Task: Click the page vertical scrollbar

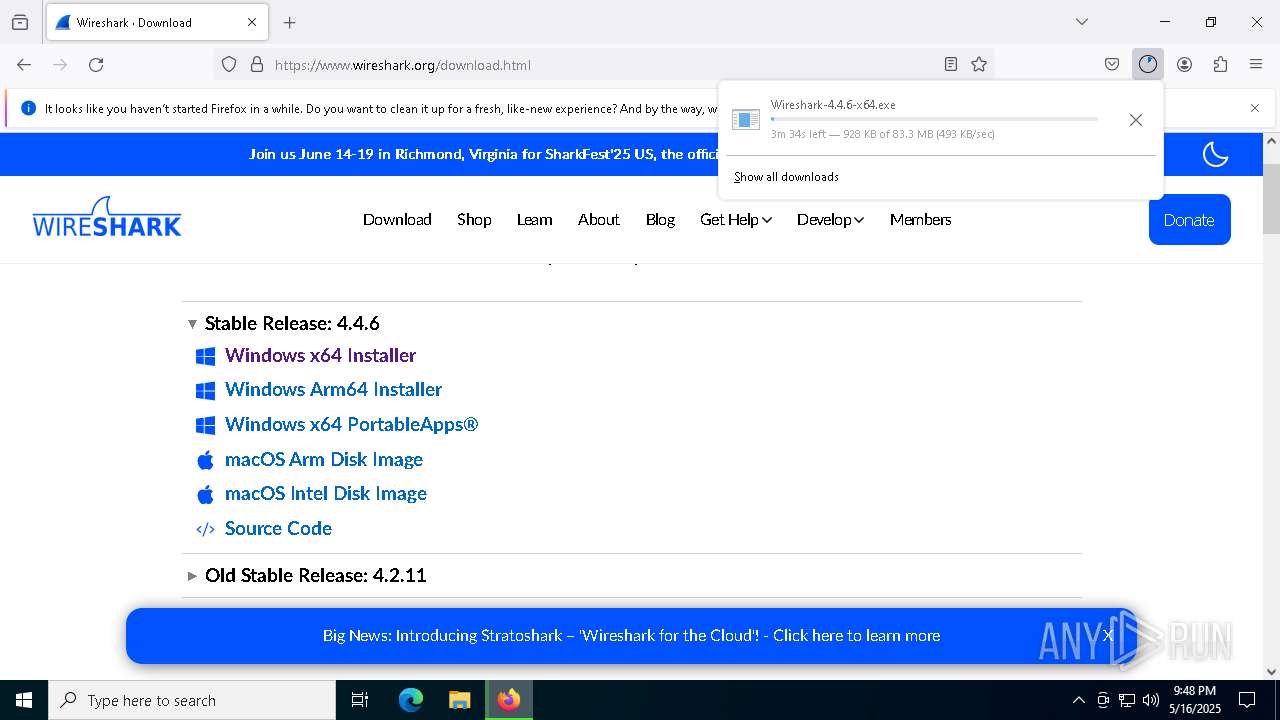Action: 1271,199
